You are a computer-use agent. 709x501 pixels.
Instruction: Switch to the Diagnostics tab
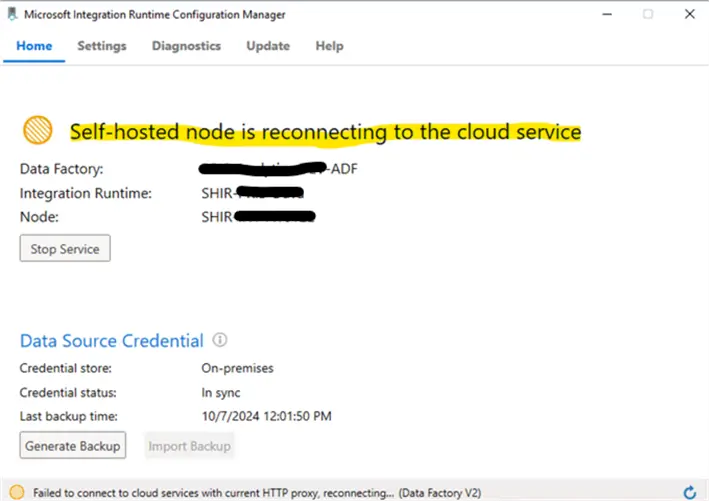tap(186, 46)
